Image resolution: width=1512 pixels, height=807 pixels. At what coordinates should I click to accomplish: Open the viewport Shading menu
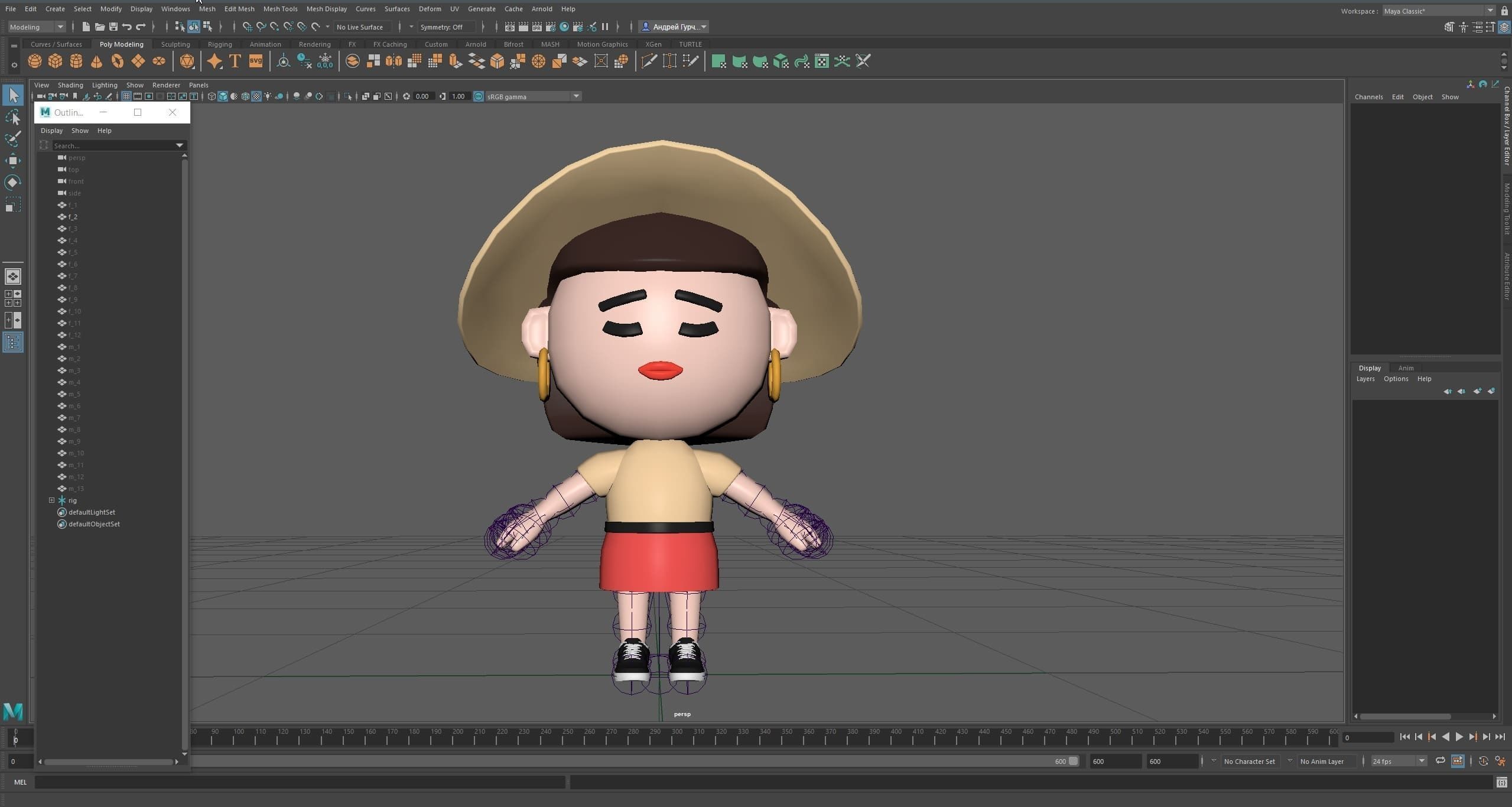[x=70, y=85]
